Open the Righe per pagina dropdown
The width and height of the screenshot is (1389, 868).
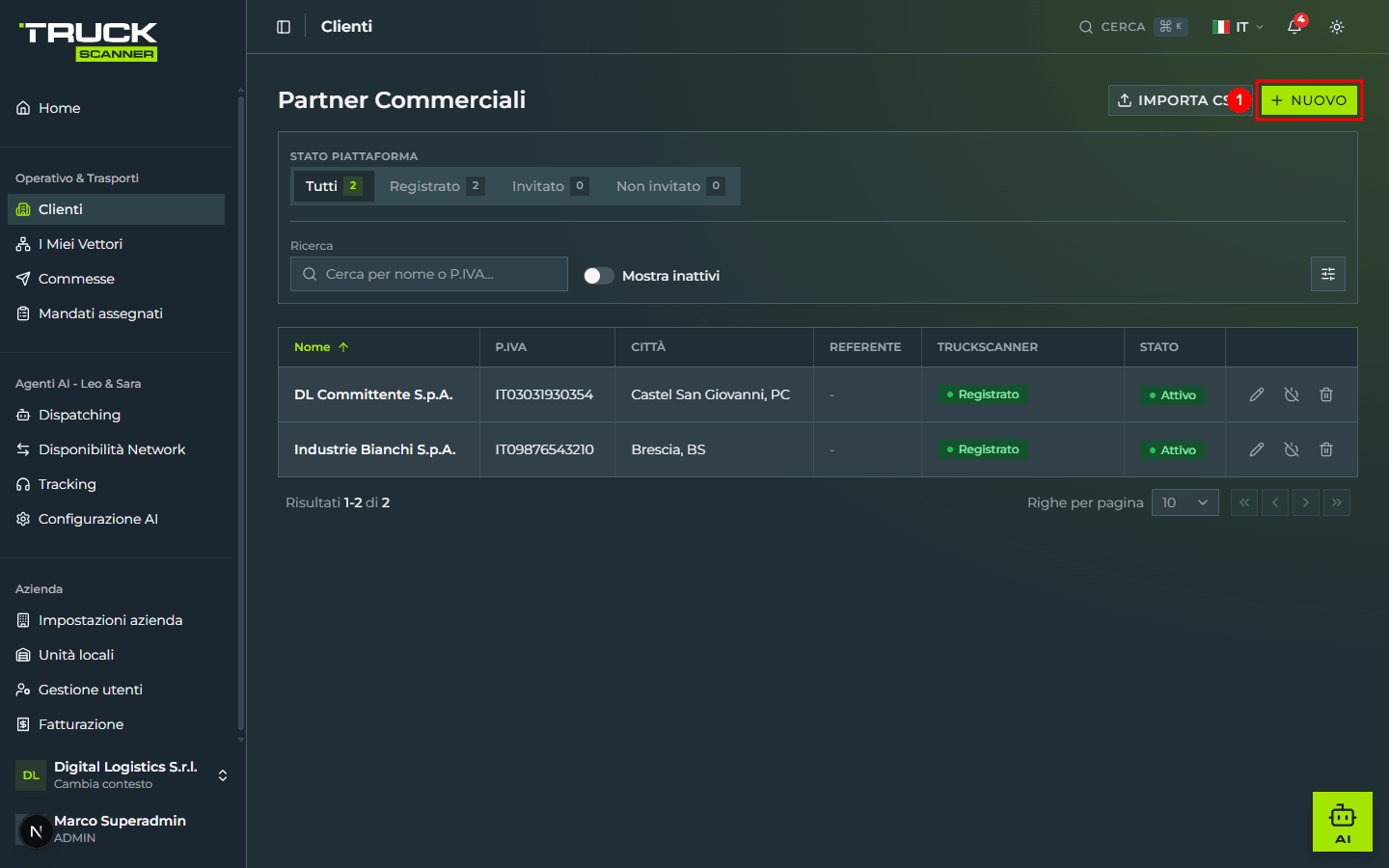tap(1185, 502)
